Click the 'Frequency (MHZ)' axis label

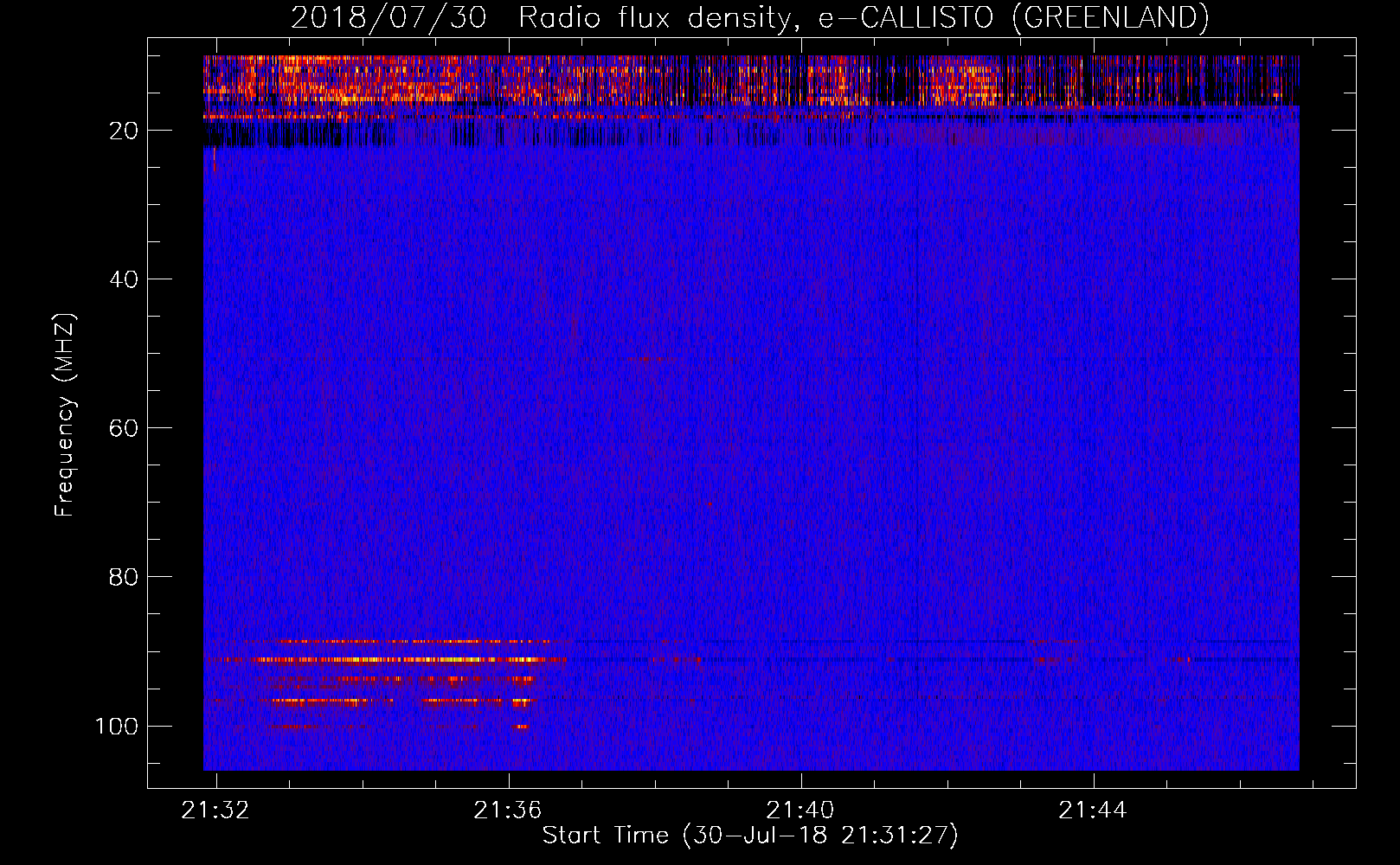pyautogui.click(x=65, y=415)
